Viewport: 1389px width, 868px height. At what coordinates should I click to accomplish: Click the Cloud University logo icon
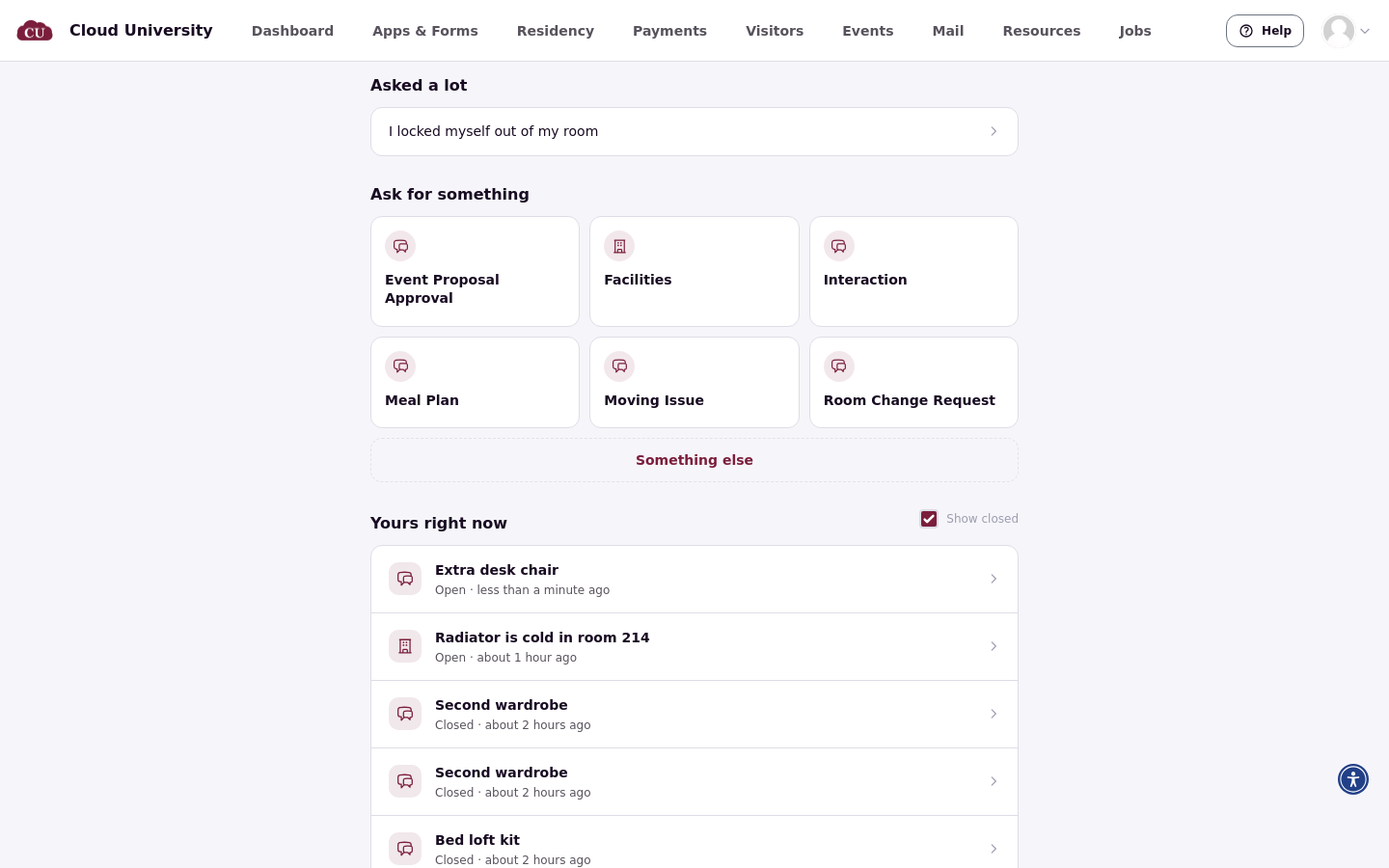click(x=35, y=31)
